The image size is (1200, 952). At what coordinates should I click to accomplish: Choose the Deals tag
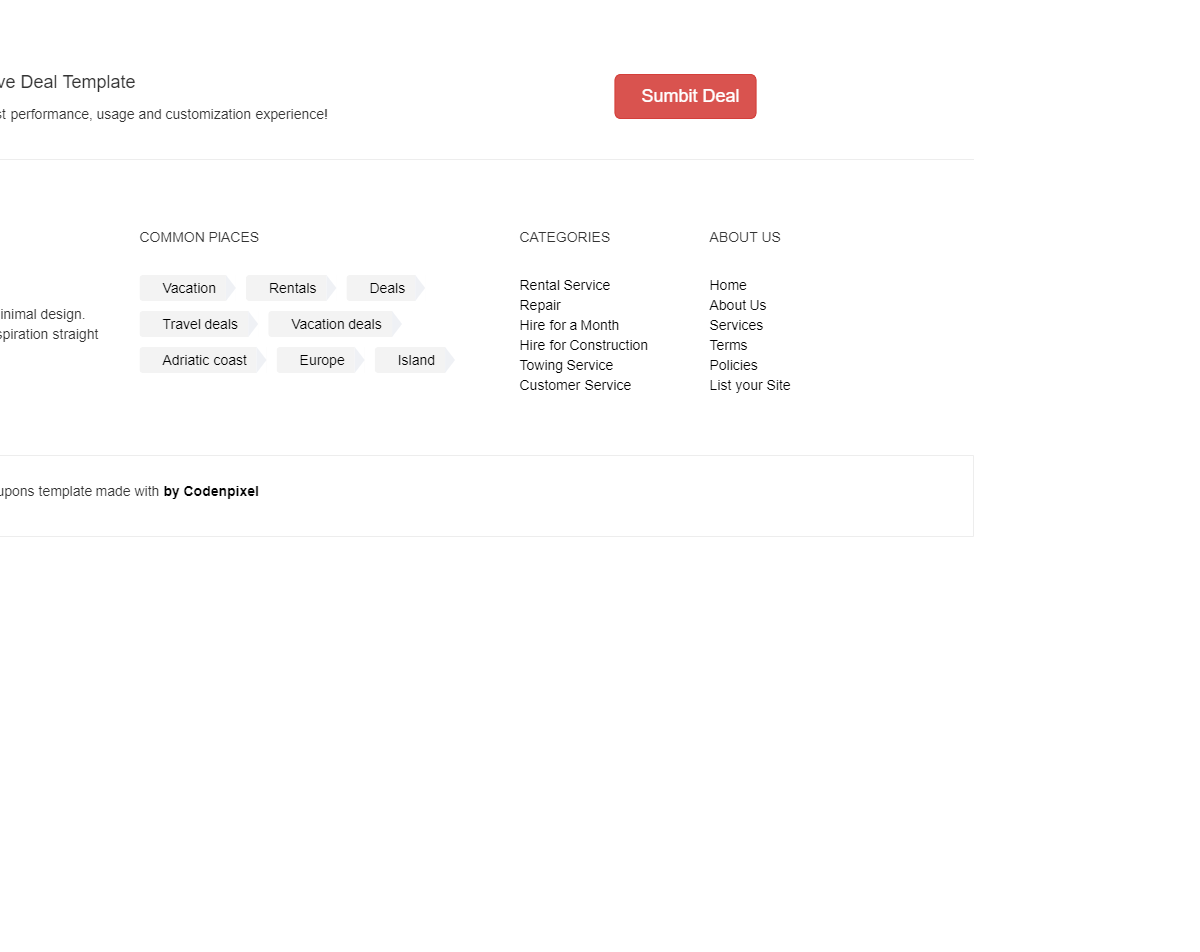(x=386, y=288)
